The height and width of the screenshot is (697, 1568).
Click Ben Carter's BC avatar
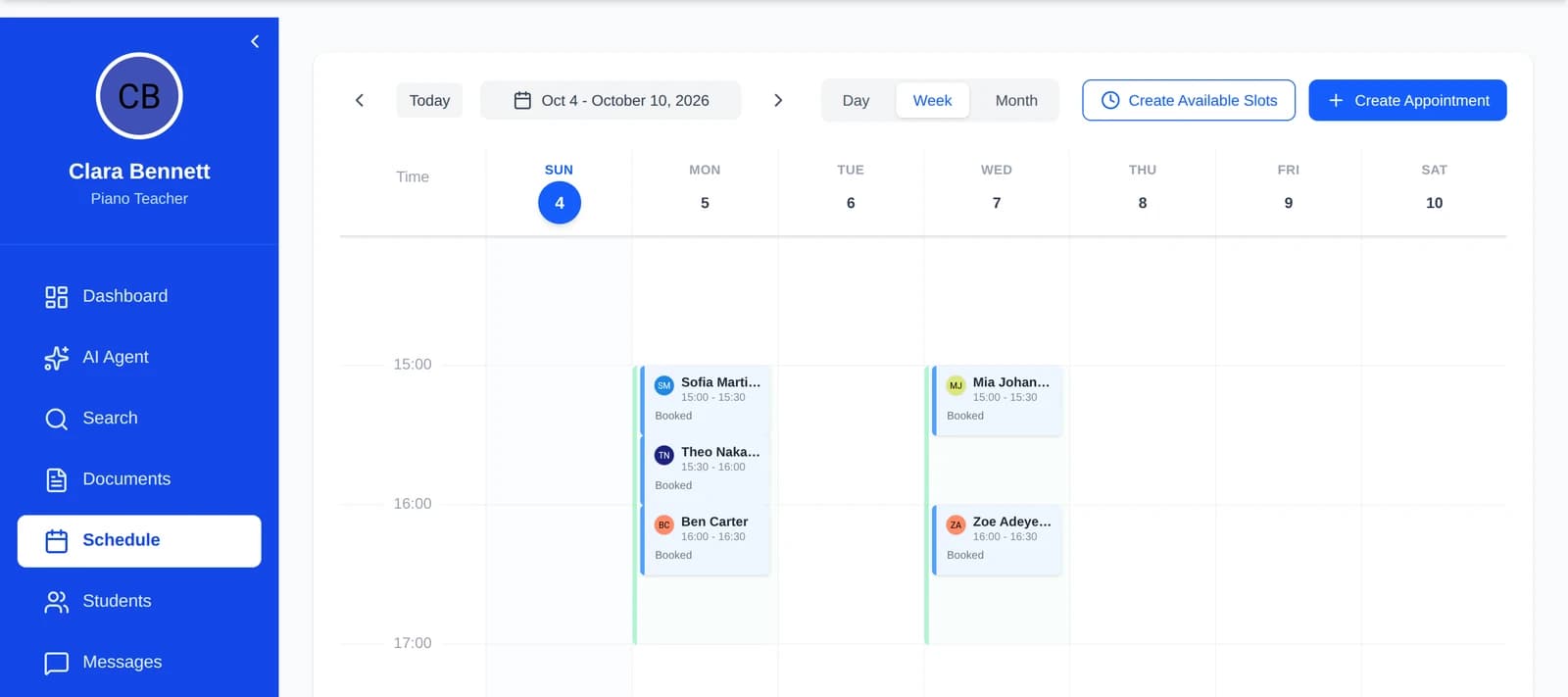pos(664,524)
